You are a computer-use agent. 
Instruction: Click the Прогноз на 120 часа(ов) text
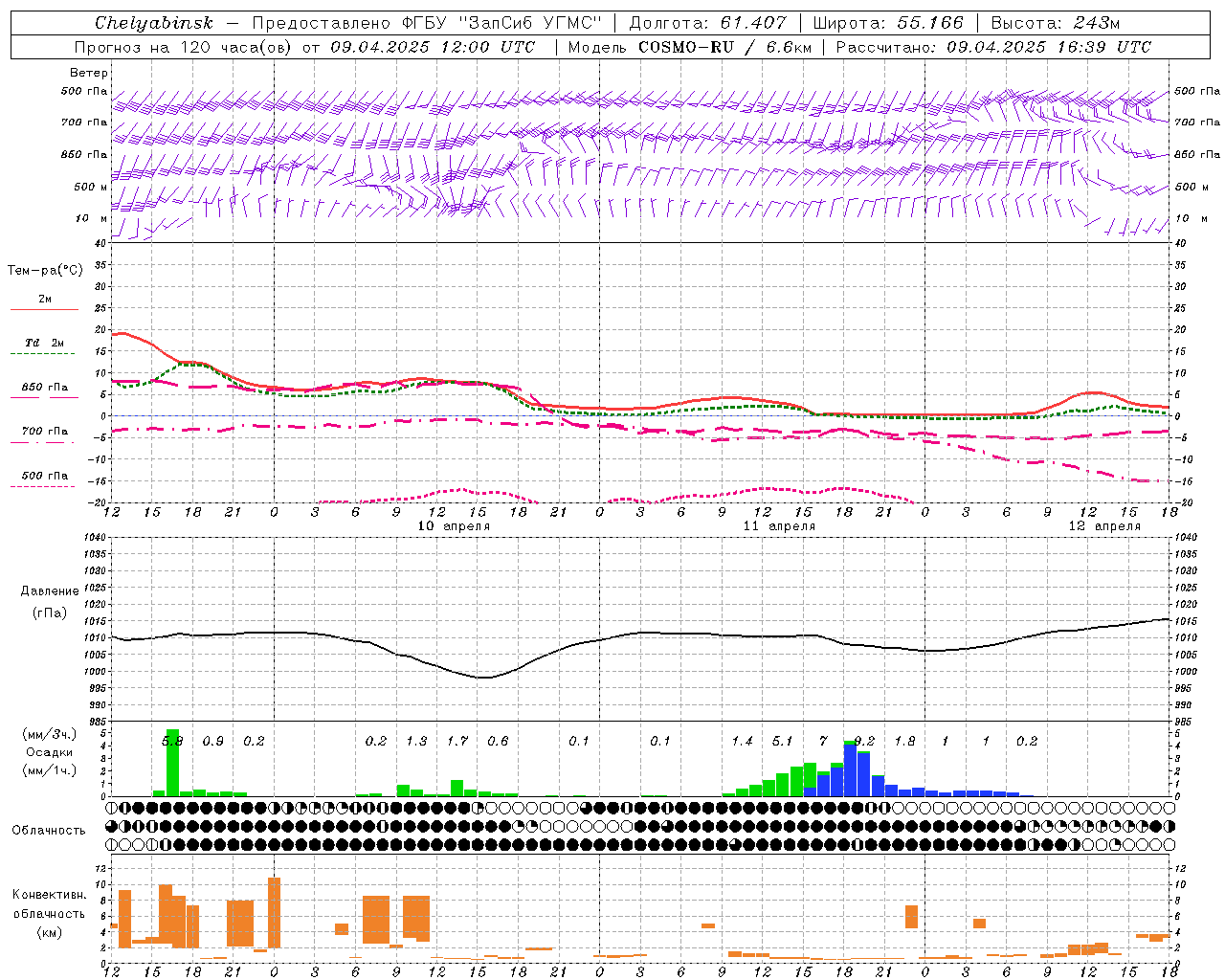[x=184, y=47]
